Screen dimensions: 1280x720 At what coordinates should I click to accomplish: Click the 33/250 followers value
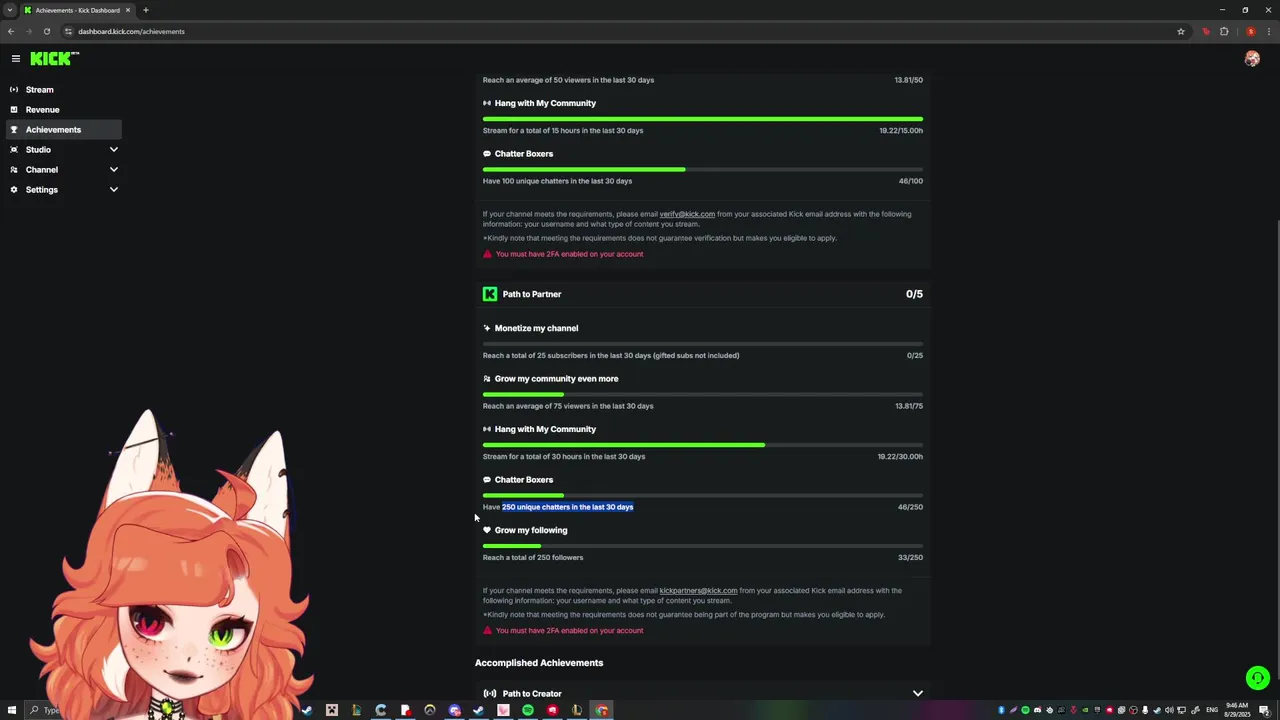pyautogui.click(x=910, y=558)
